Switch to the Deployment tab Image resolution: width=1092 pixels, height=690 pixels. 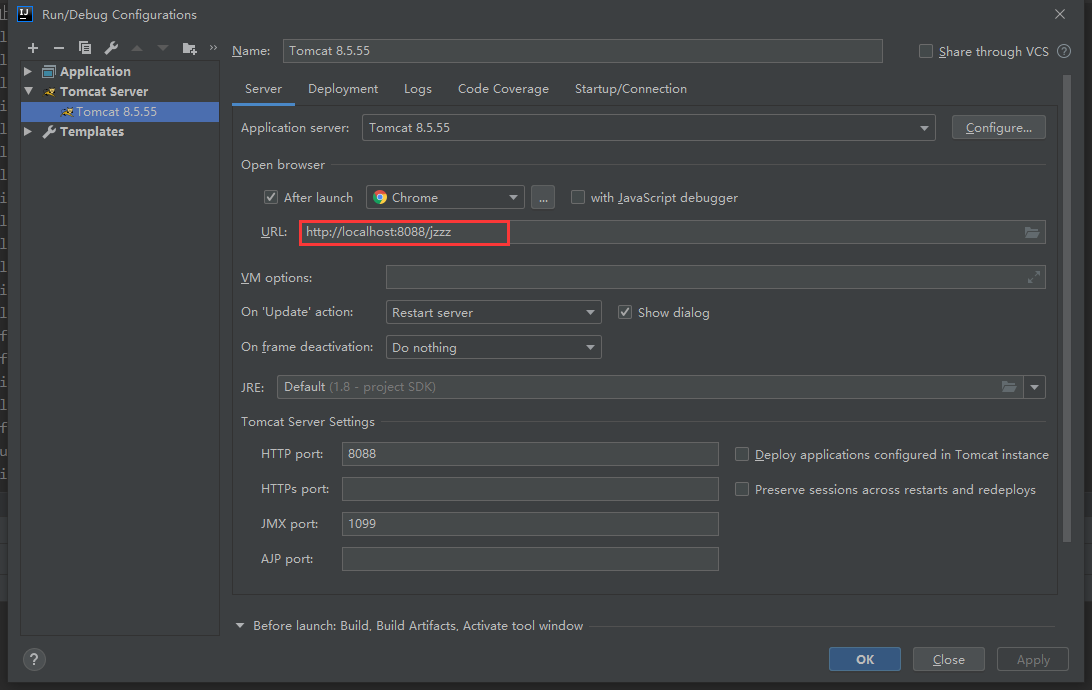pyautogui.click(x=343, y=89)
